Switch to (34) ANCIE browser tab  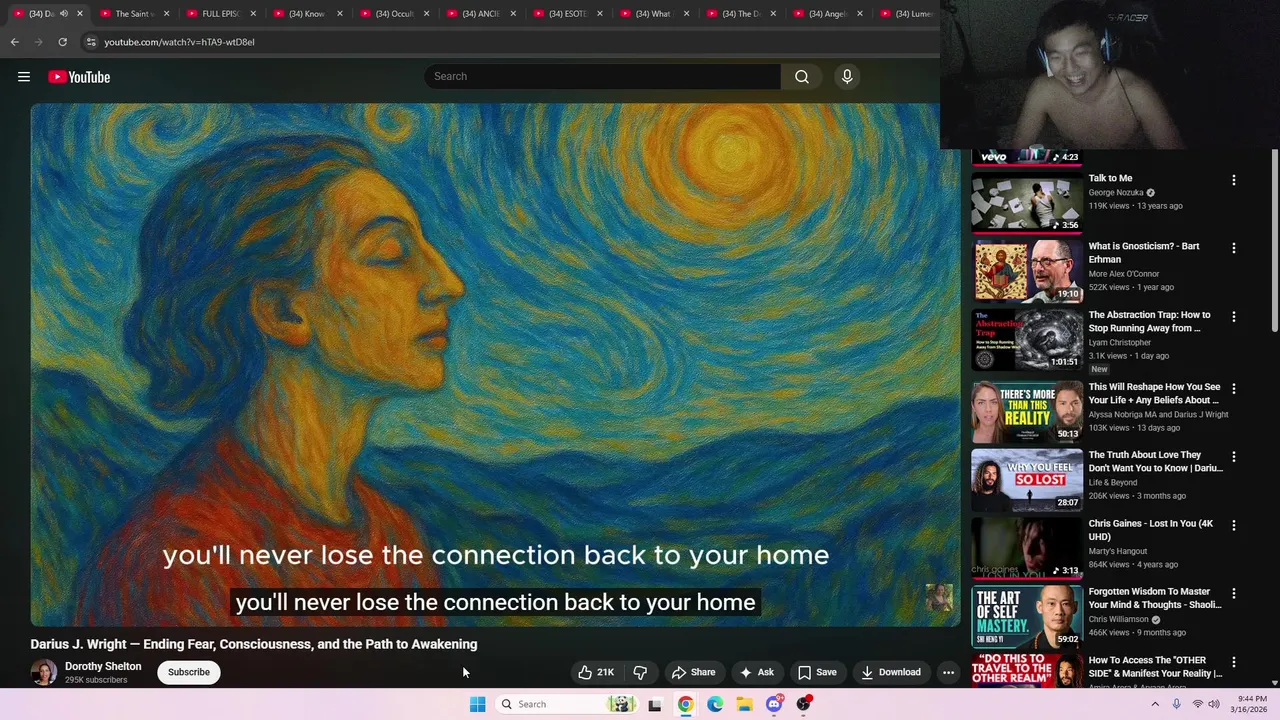480,14
